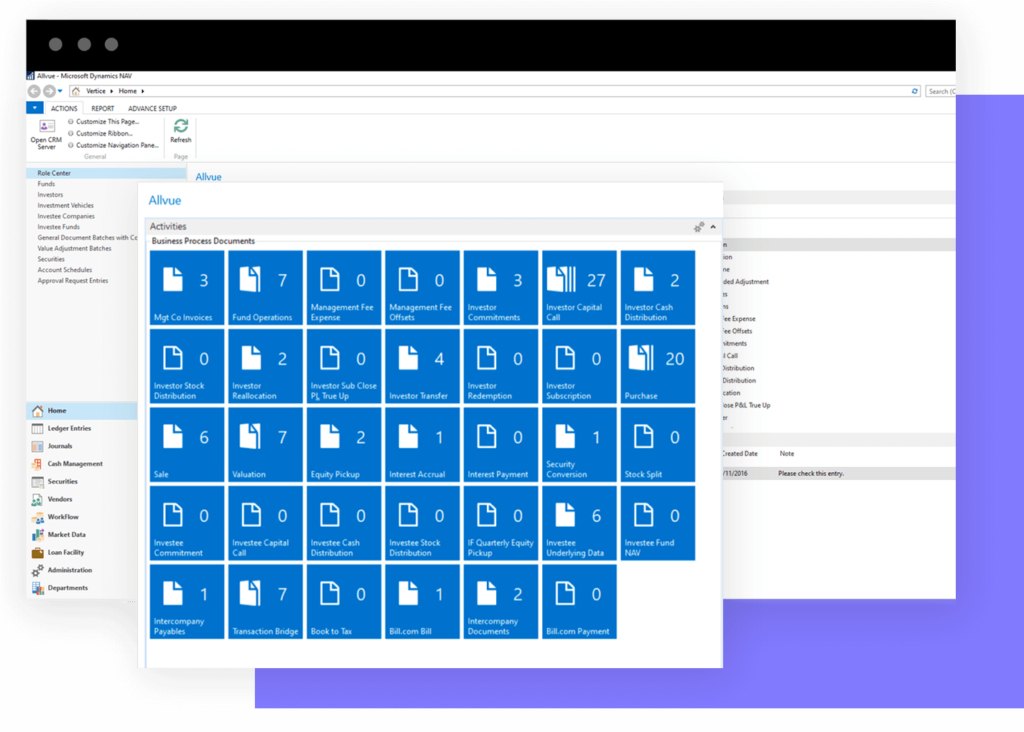Screen dimensions: 1024x732
Task: Click Customize This Page option
Action: [x=104, y=121]
